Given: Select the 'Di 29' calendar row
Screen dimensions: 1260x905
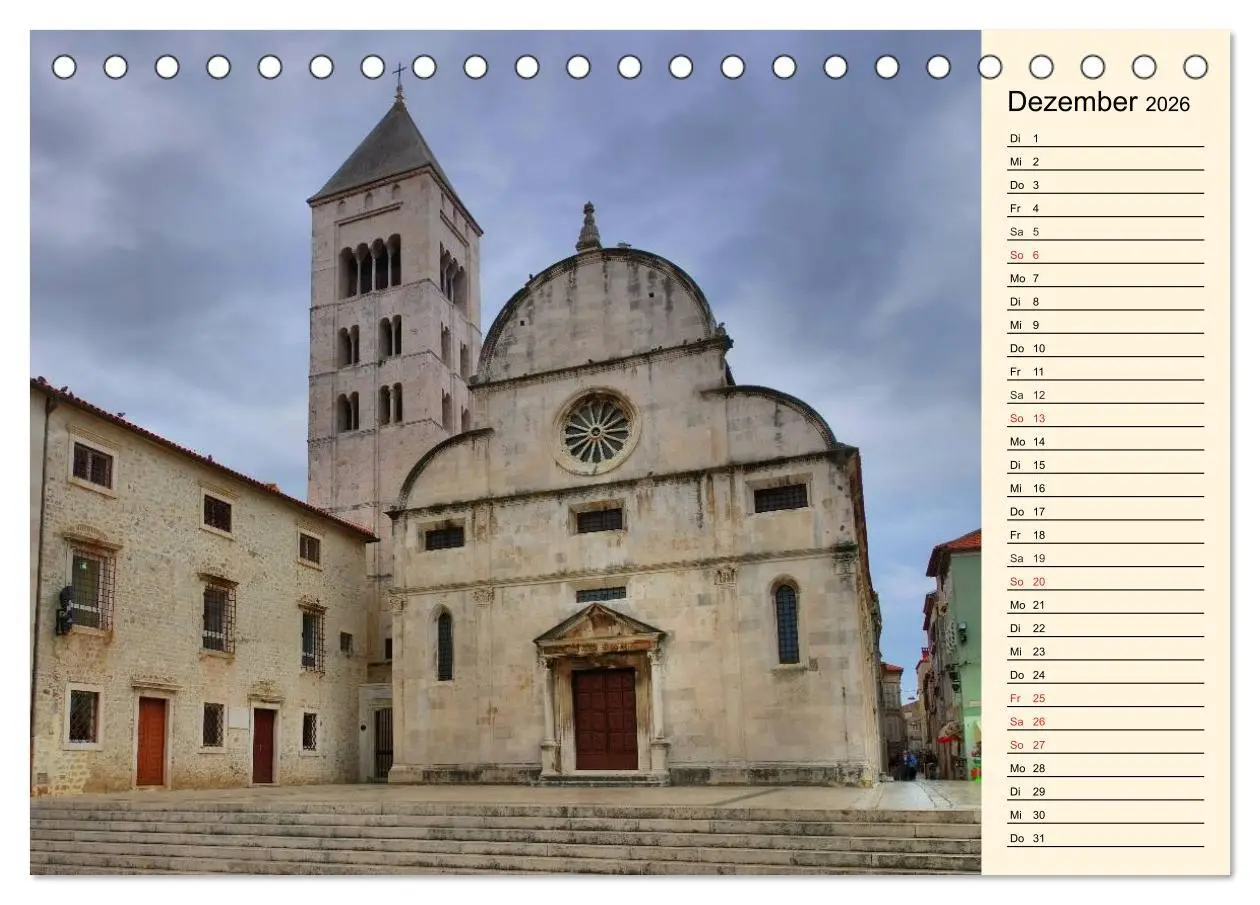Looking at the screenshot, I should (x=1105, y=791).
